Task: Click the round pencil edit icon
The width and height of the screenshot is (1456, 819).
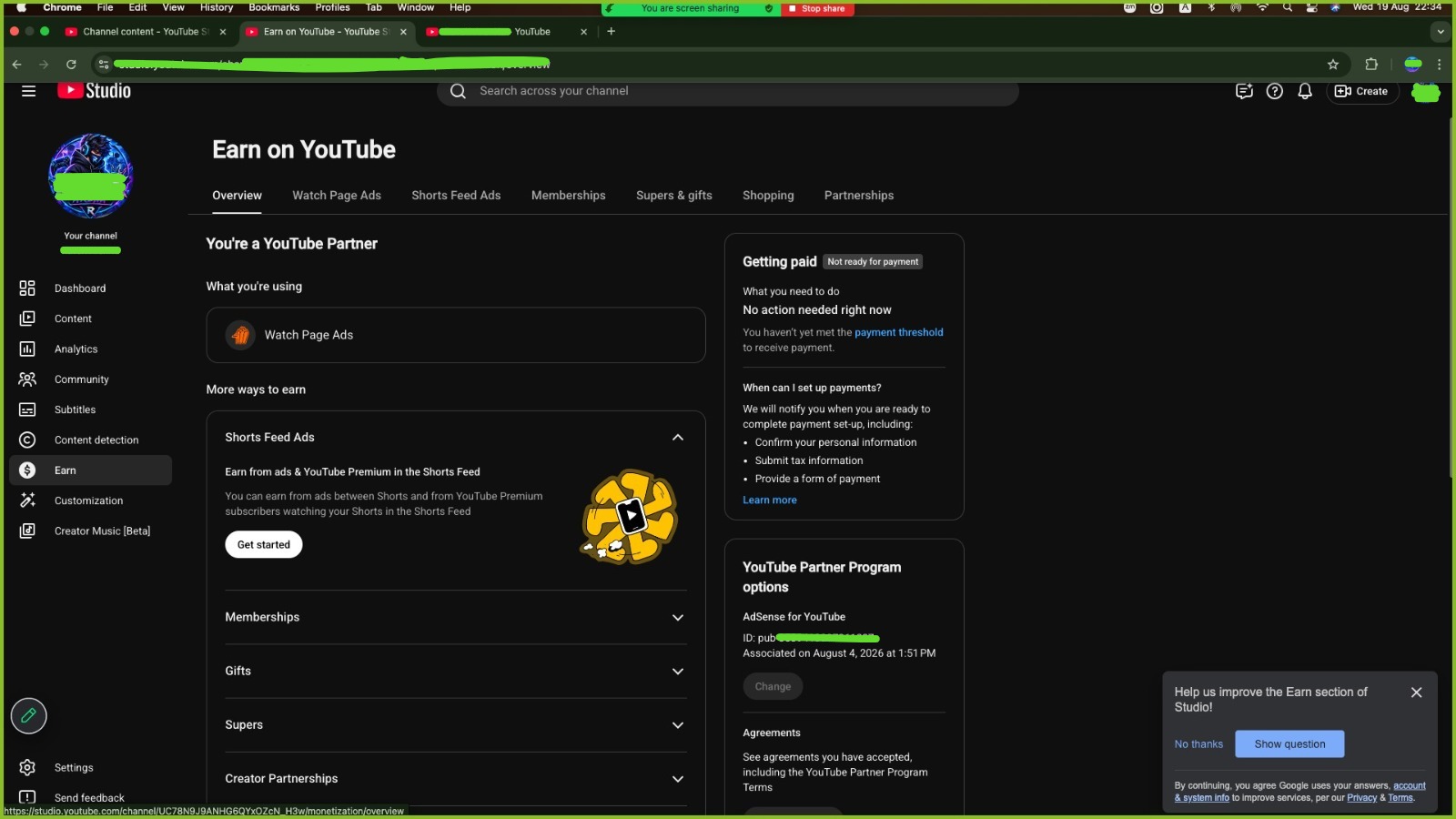Action: pos(28,716)
